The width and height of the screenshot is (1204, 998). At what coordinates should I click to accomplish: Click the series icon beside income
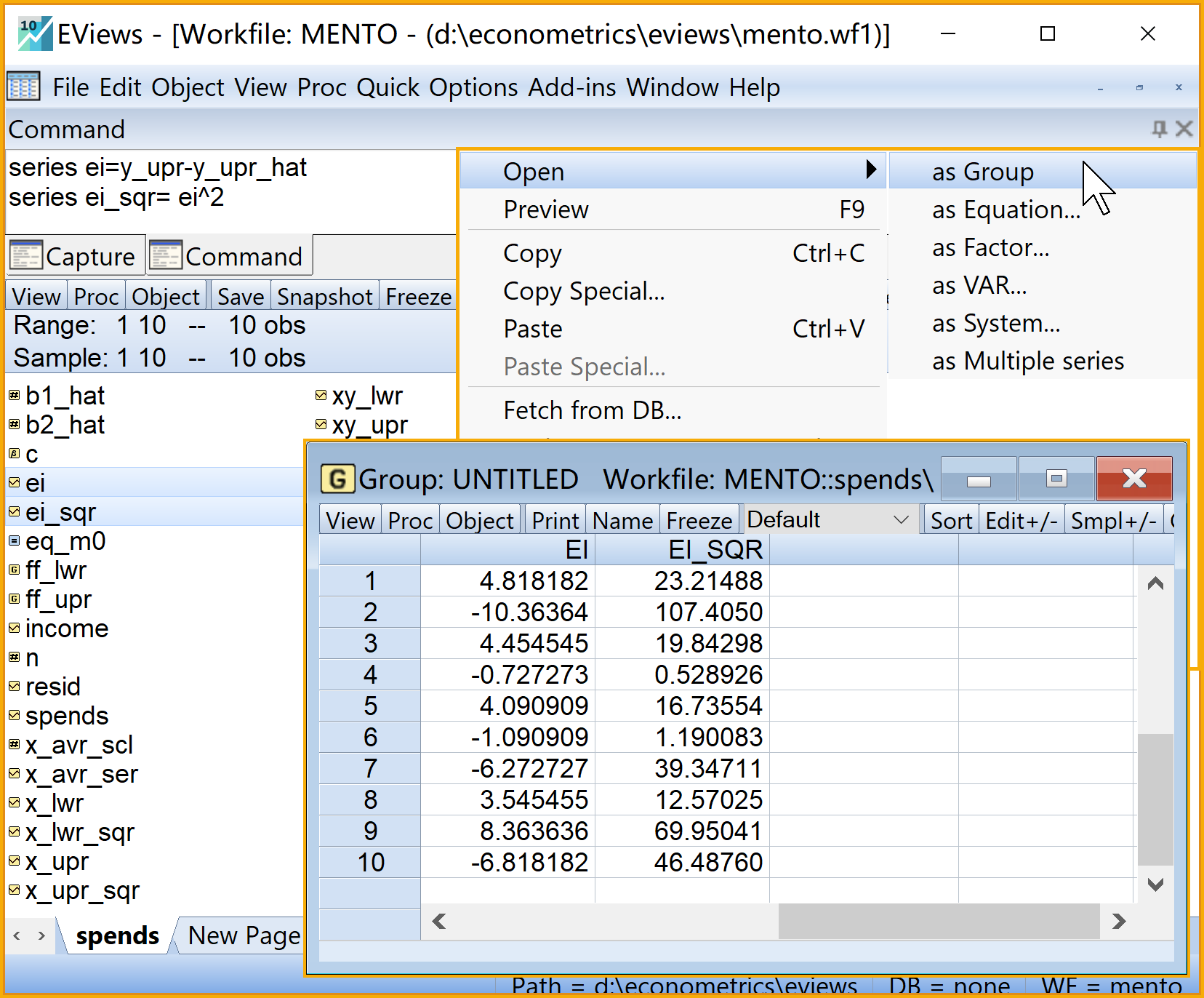pyautogui.click(x=14, y=628)
